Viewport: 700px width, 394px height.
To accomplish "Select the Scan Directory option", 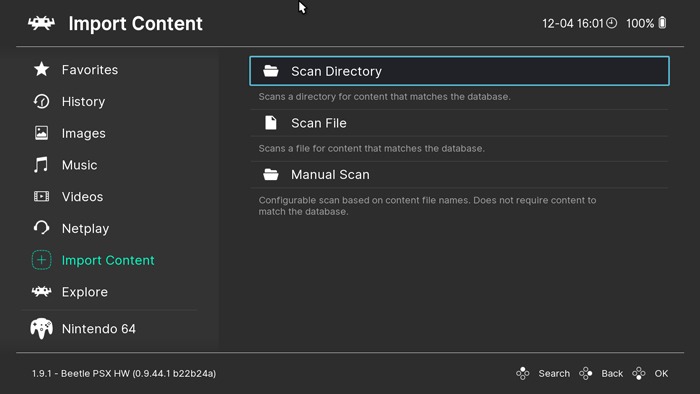I will (459, 71).
